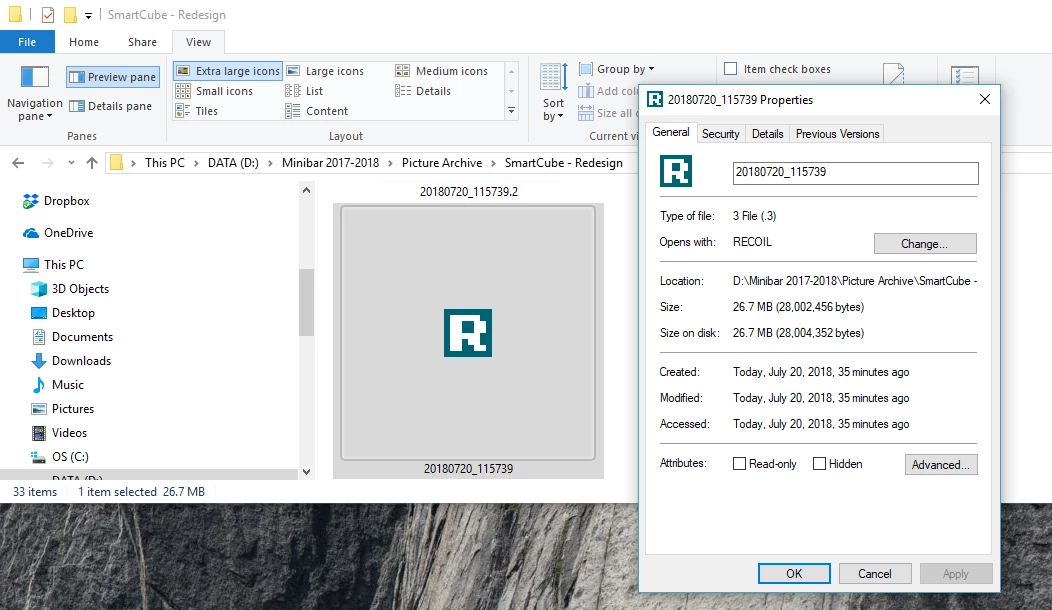Edit the file name field
Screen dimensions: 1052x610
pyautogui.click(x=855, y=172)
